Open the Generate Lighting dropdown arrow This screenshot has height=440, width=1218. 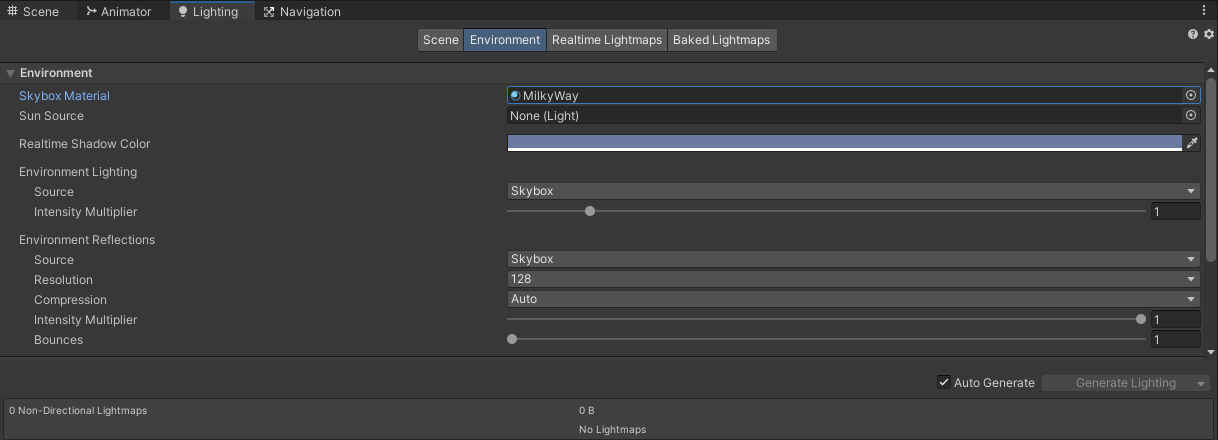1201,383
